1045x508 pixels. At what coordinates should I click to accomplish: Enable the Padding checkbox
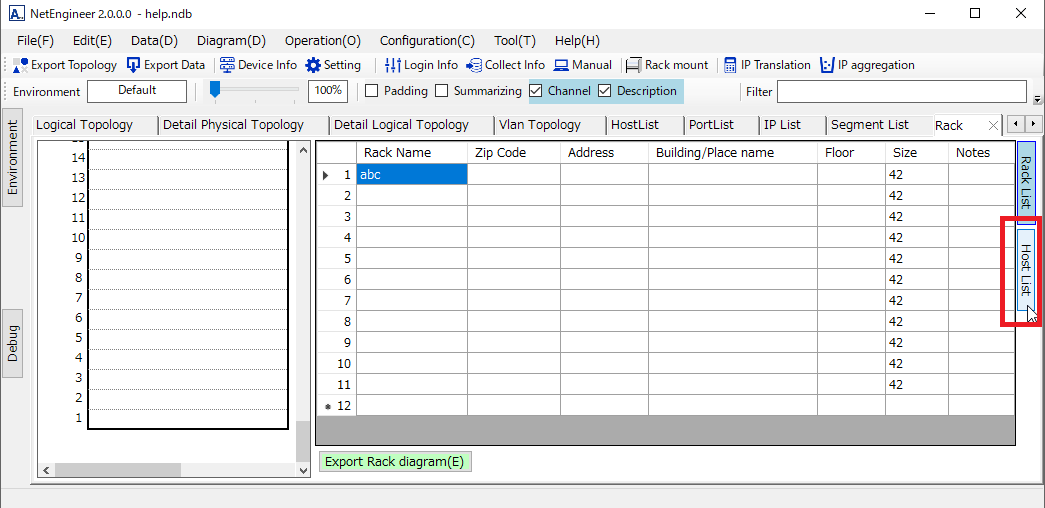click(x=372, y=91)
